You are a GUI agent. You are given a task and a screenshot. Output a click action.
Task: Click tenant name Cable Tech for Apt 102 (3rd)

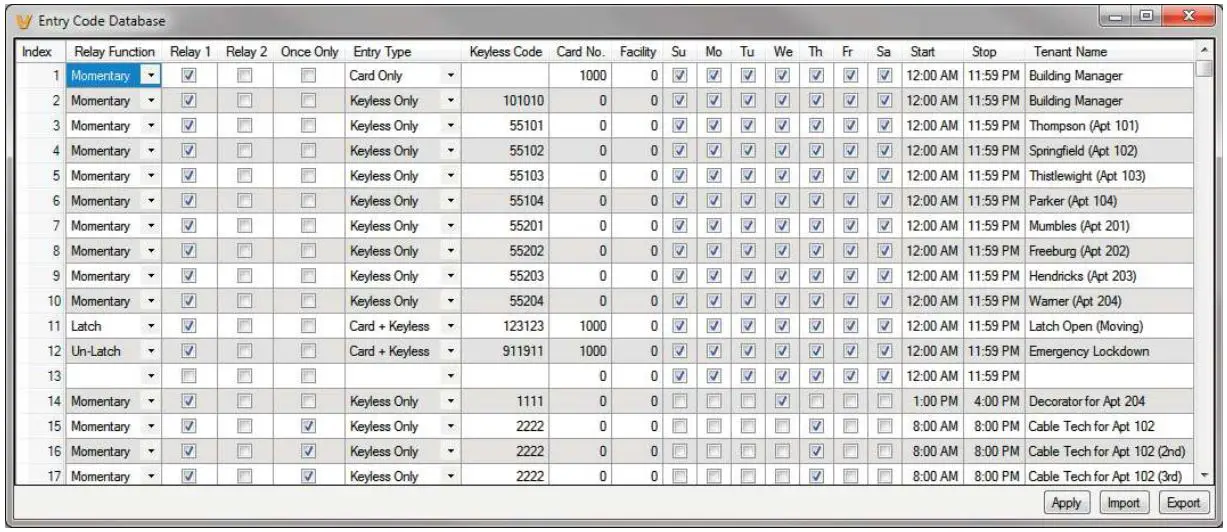1107,477
